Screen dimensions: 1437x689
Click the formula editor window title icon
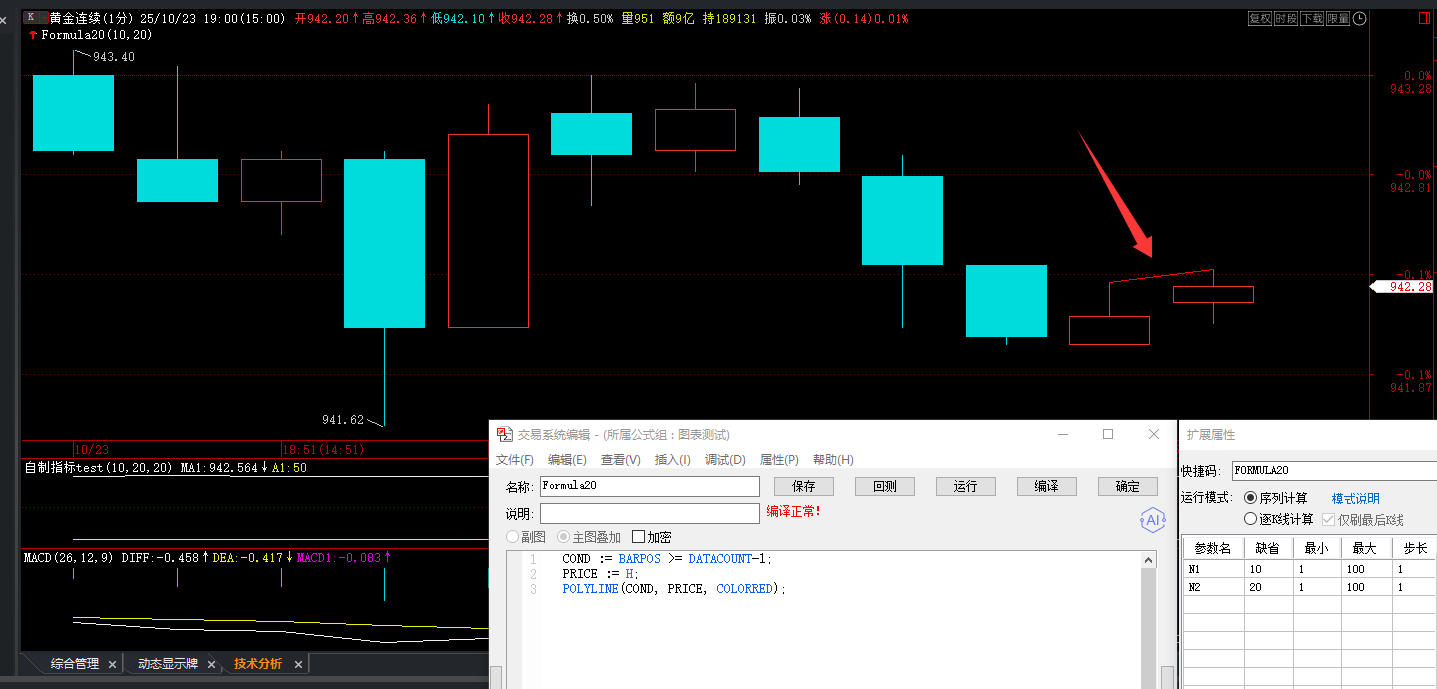click(x=505, y=435)
